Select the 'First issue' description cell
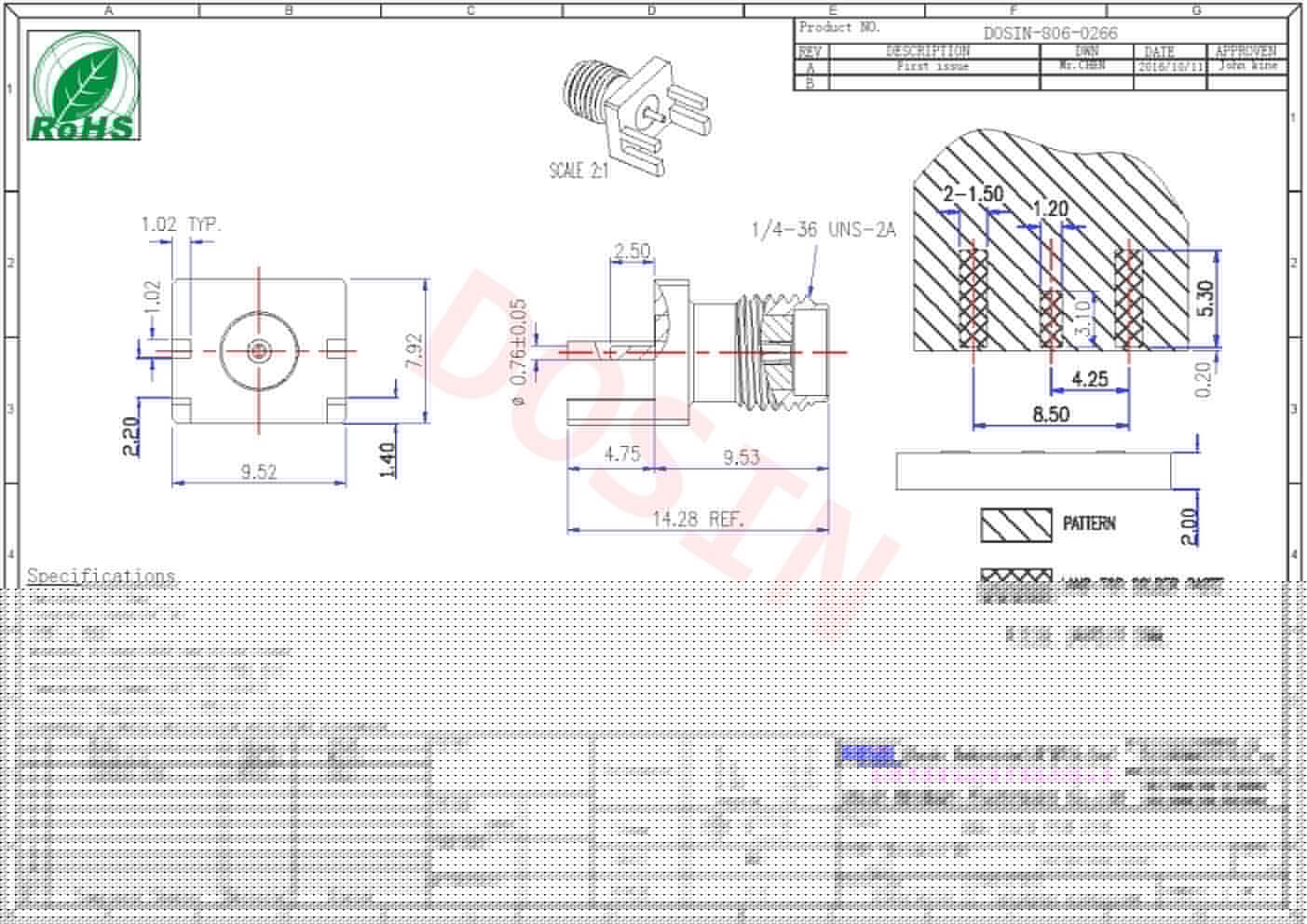This screenshot has height=924, width=1307. tap(933, 66)
